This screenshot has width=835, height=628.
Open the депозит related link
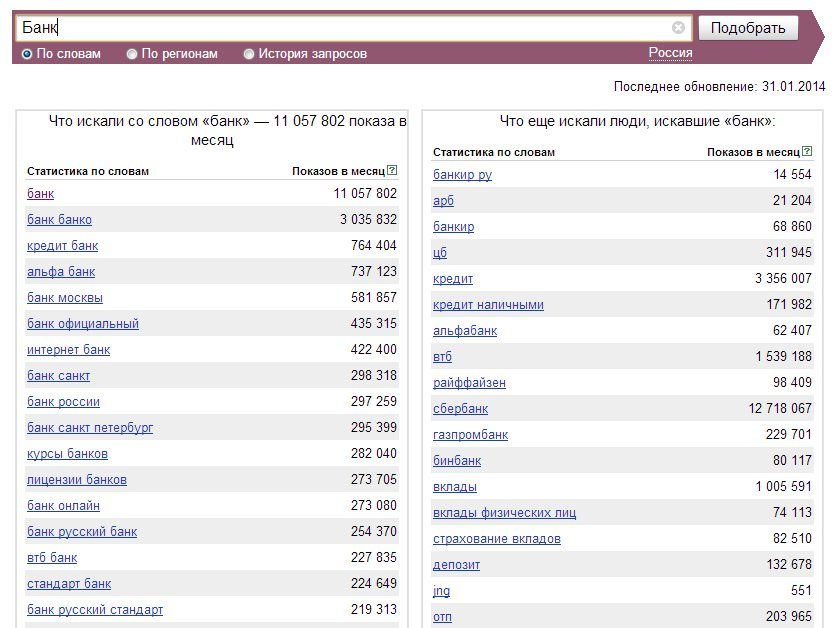point(456,565)
